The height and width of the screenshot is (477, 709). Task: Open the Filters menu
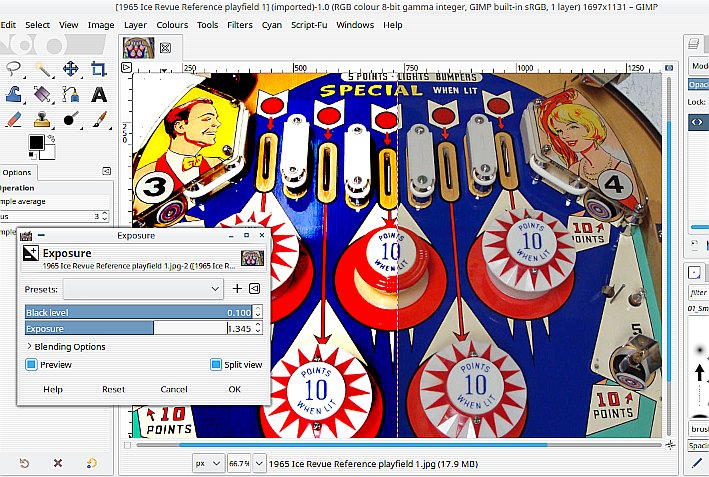(x=240, y=25)
